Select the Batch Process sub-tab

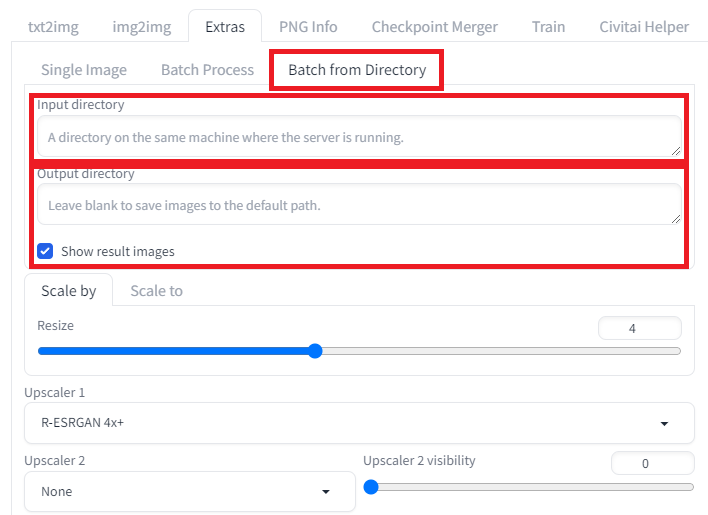tap(207, 70)
